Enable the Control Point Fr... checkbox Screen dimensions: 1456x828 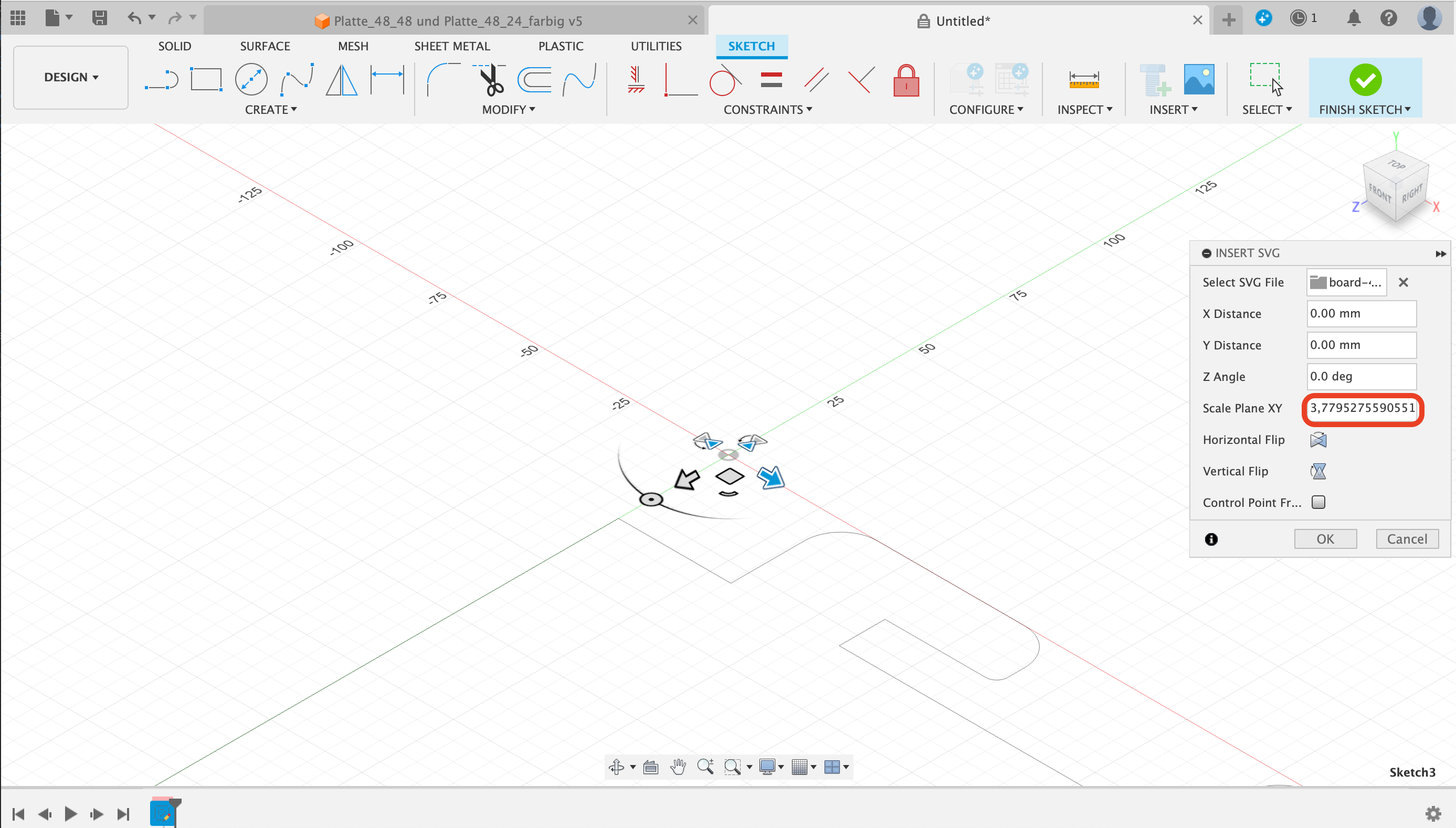(1318, 502)
